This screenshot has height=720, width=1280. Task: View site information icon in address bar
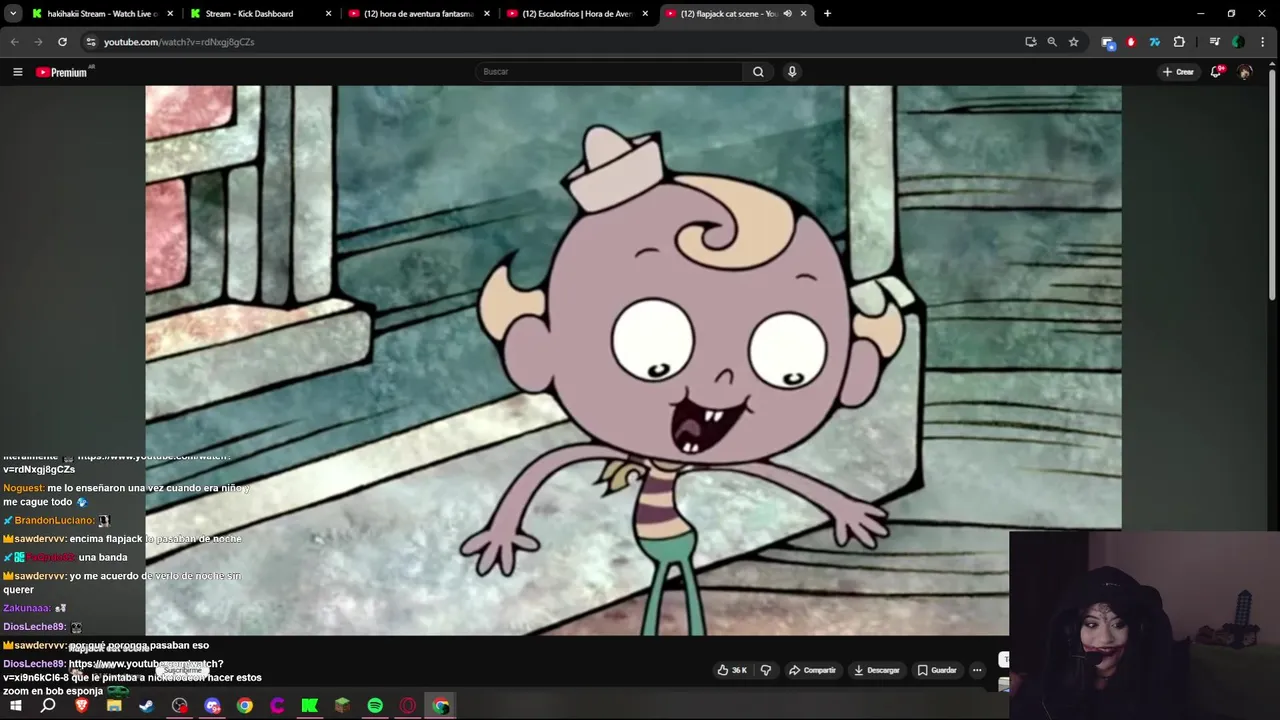(x=91, y=42)
